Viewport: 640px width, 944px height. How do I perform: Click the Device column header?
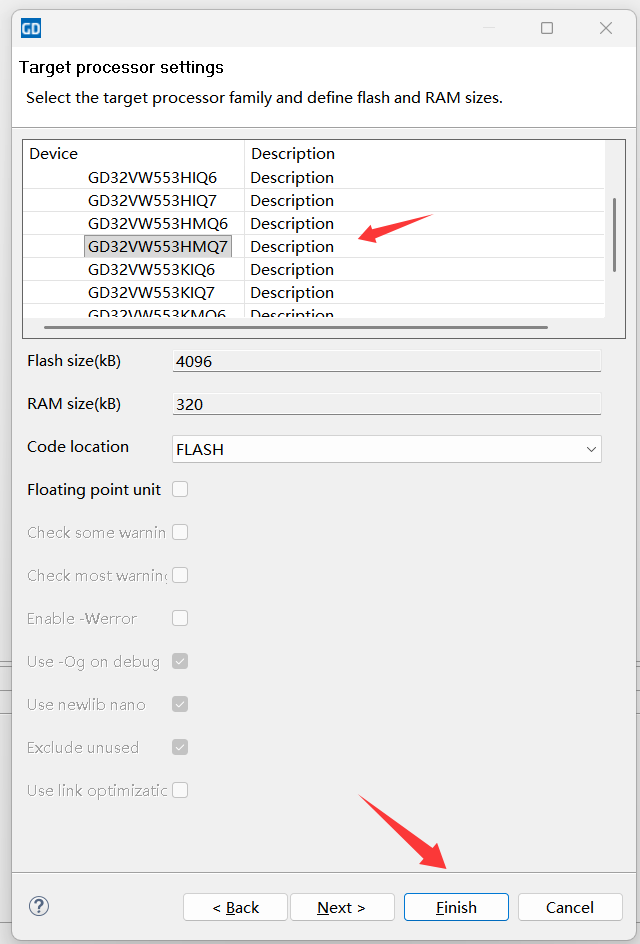click(x=54, y=153)
